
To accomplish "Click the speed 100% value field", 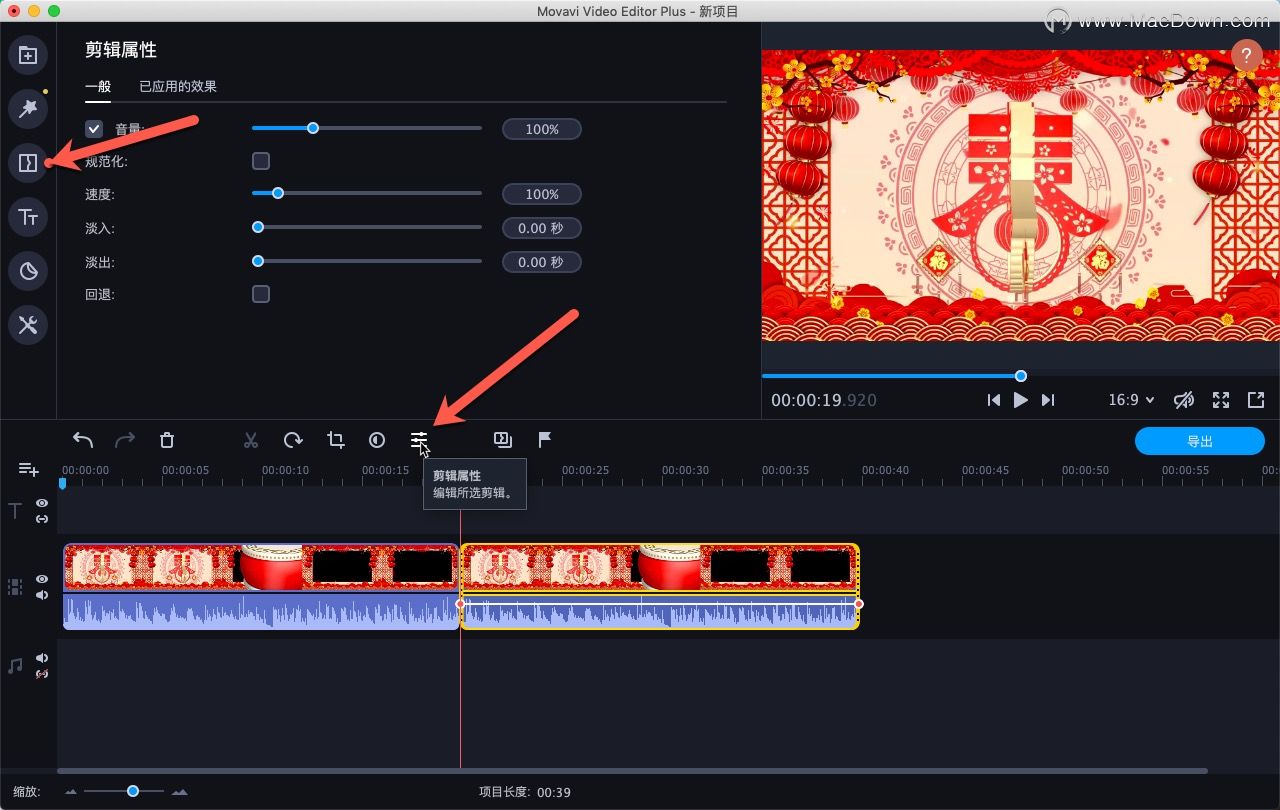I will 541,194.
